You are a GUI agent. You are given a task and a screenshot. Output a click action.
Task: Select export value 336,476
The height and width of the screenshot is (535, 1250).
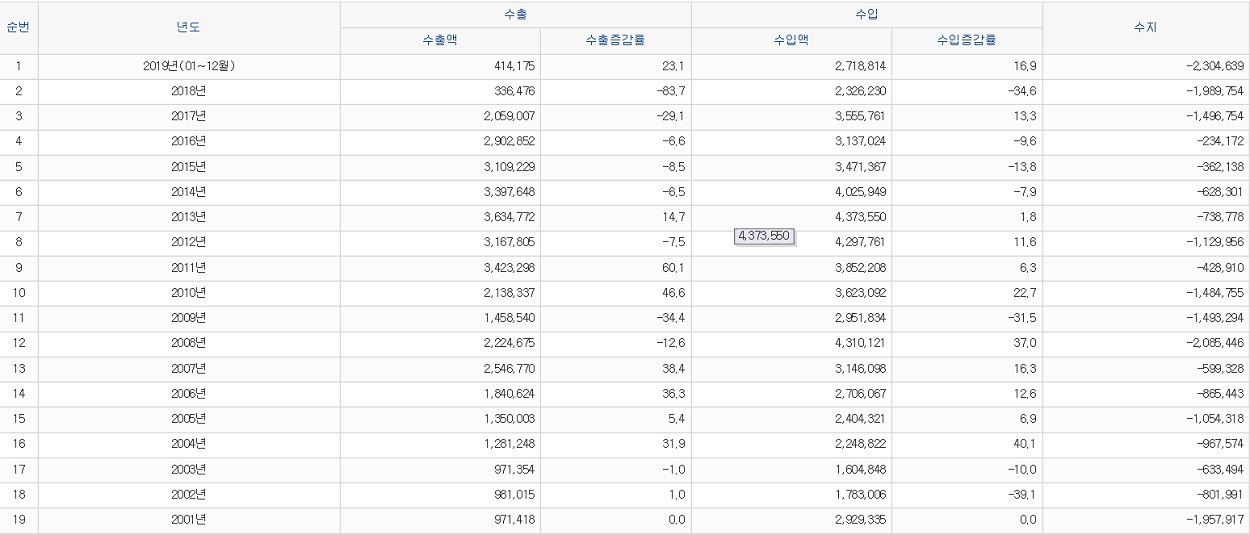[x=515, y=91]
